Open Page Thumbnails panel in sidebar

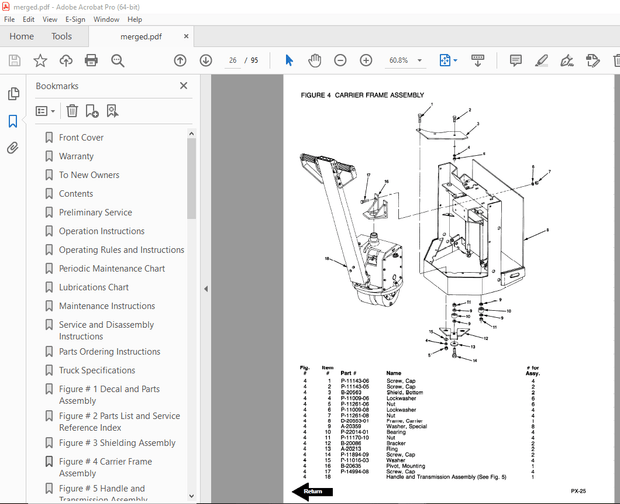pos(13,94)
